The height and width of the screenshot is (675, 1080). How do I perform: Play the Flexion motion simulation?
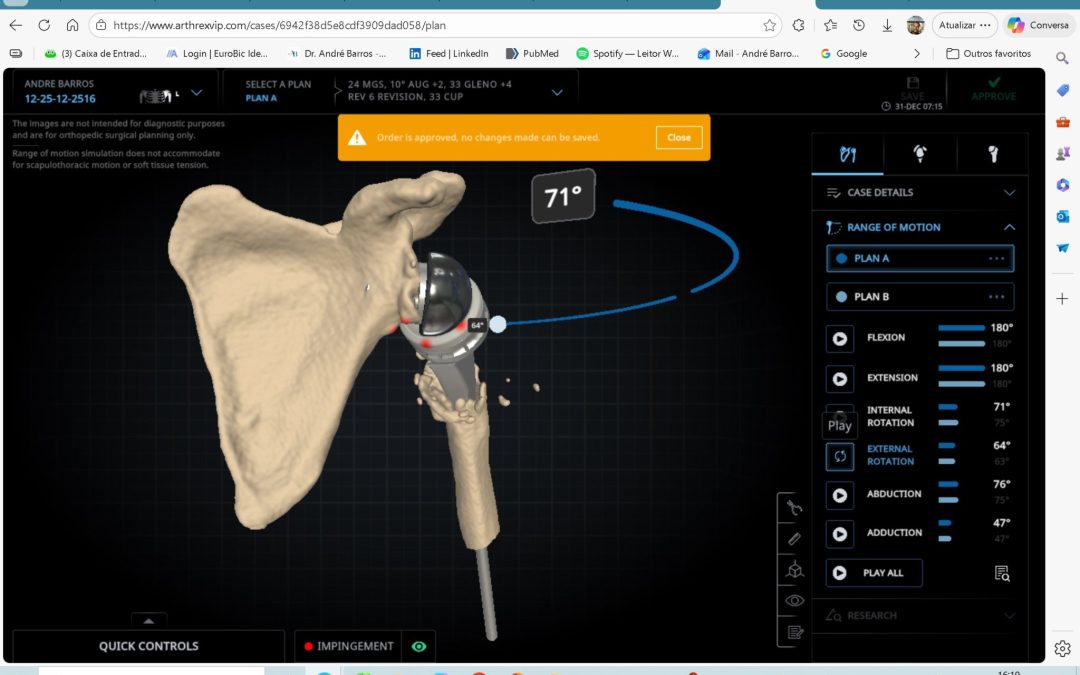click(x=840, y=339)
